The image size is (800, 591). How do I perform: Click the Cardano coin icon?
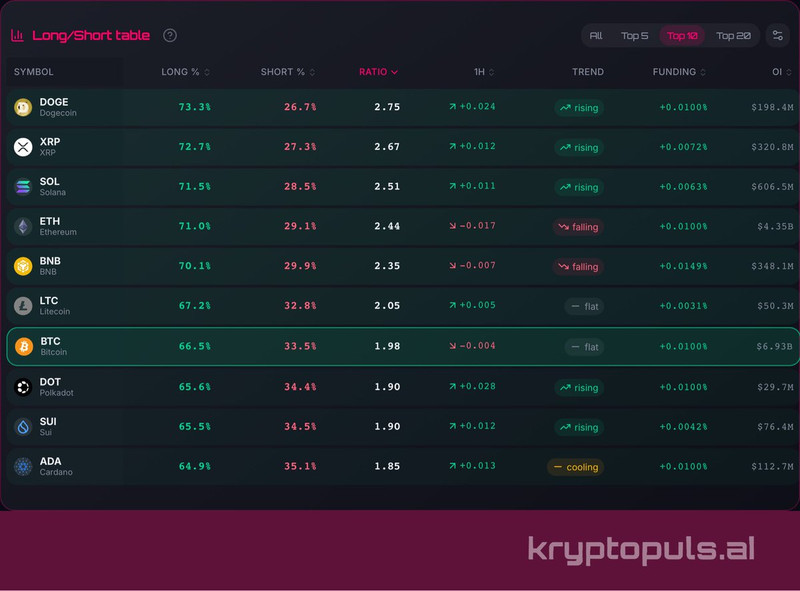23,466
